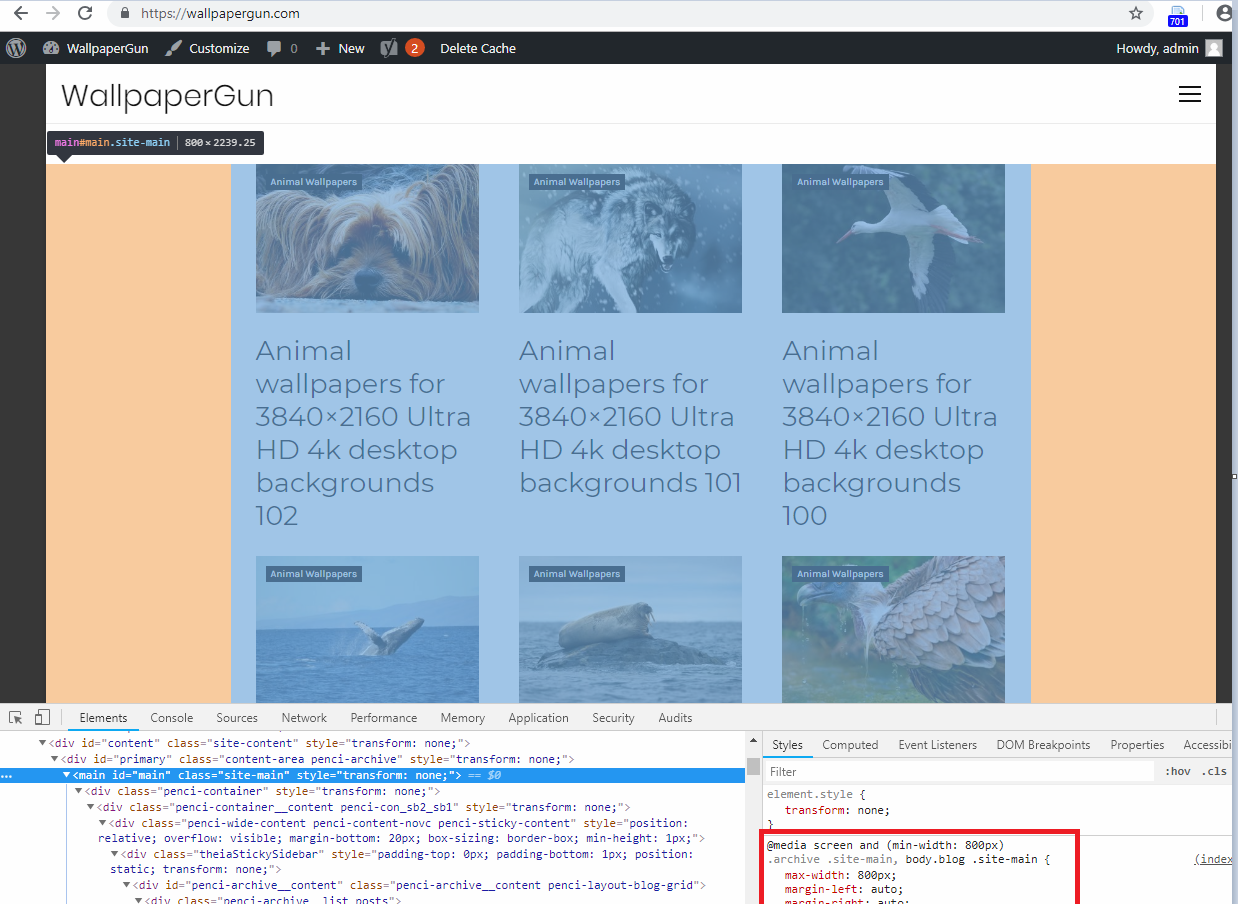Toggle the device toolbar icon
The width and height of the screenshot is (1238, 904).
(42, 717)
